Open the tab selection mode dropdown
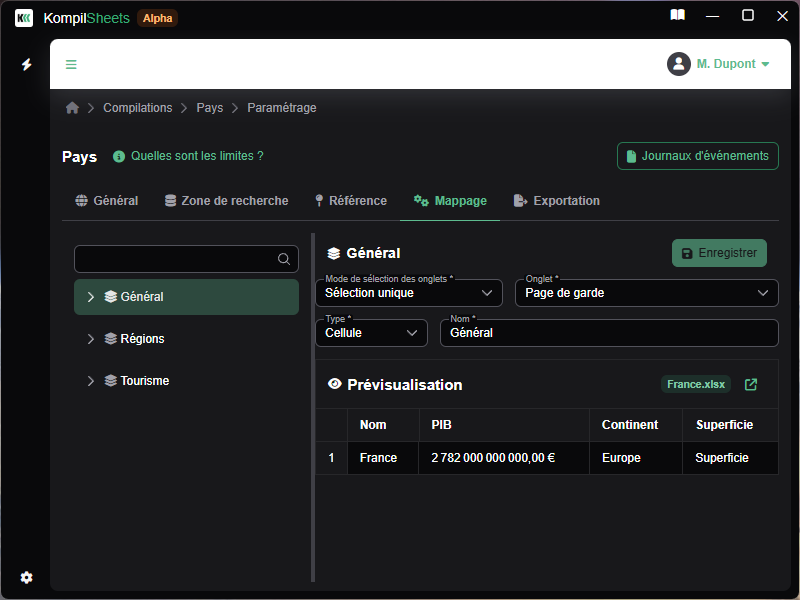 click(x=408, y=293)
